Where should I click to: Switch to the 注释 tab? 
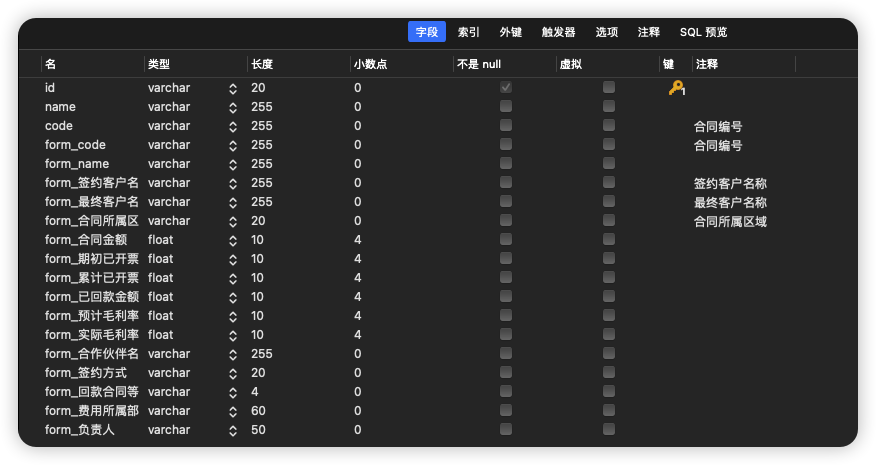649,32
